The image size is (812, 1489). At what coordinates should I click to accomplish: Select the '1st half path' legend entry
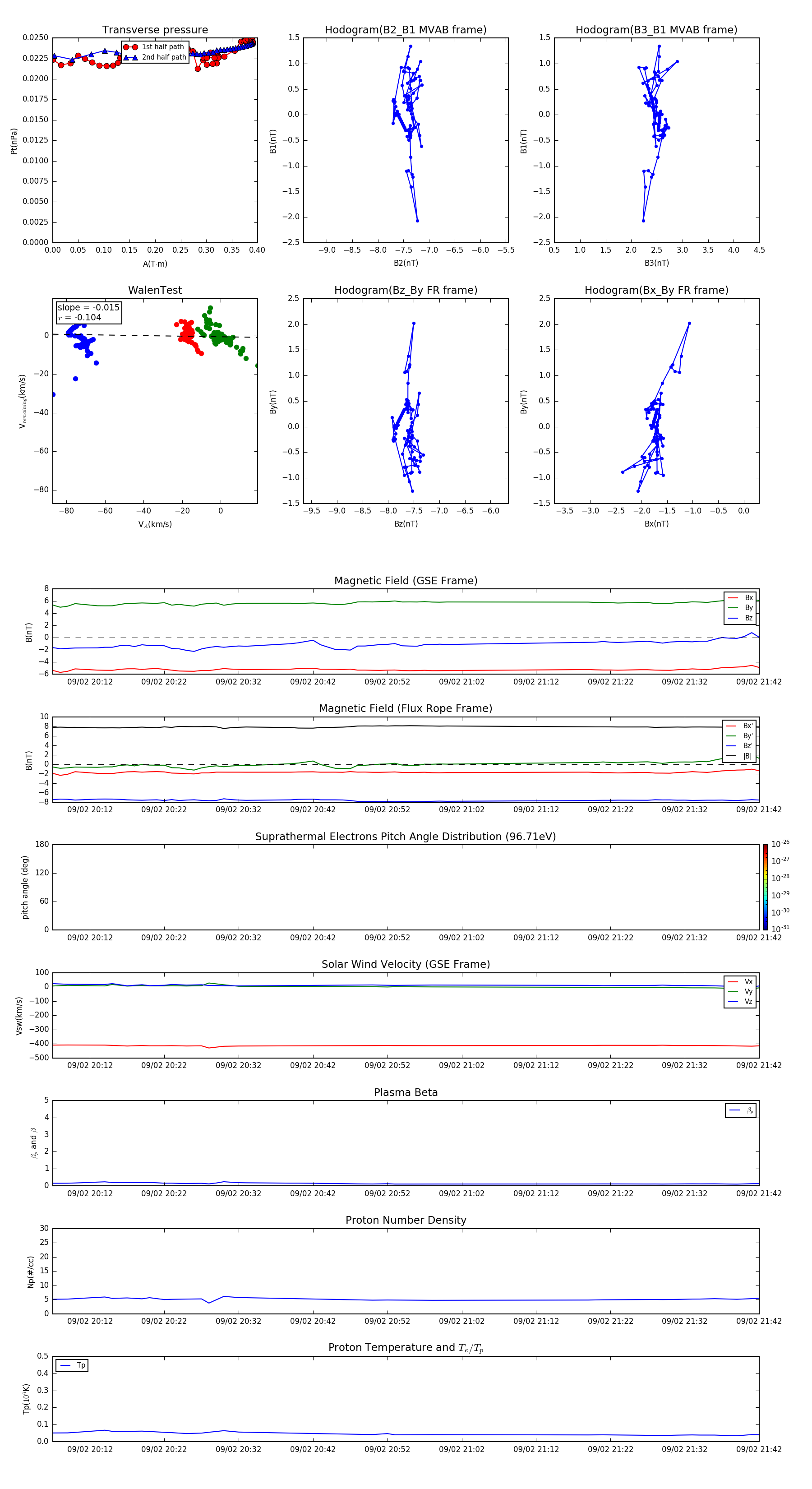pyautogui.click(x=155, y=47)
